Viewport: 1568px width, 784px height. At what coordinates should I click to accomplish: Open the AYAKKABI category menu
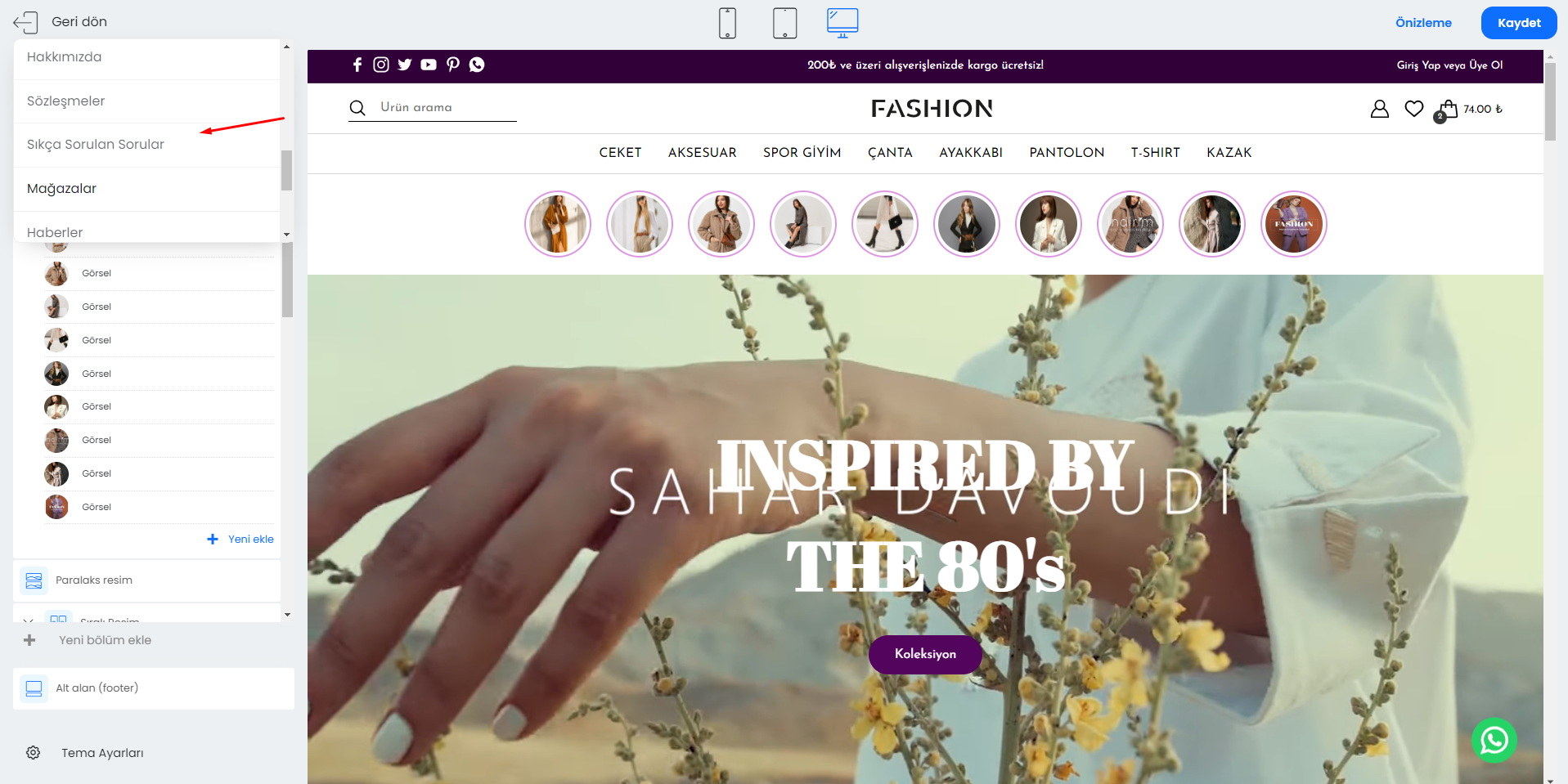tap(971, 153)
